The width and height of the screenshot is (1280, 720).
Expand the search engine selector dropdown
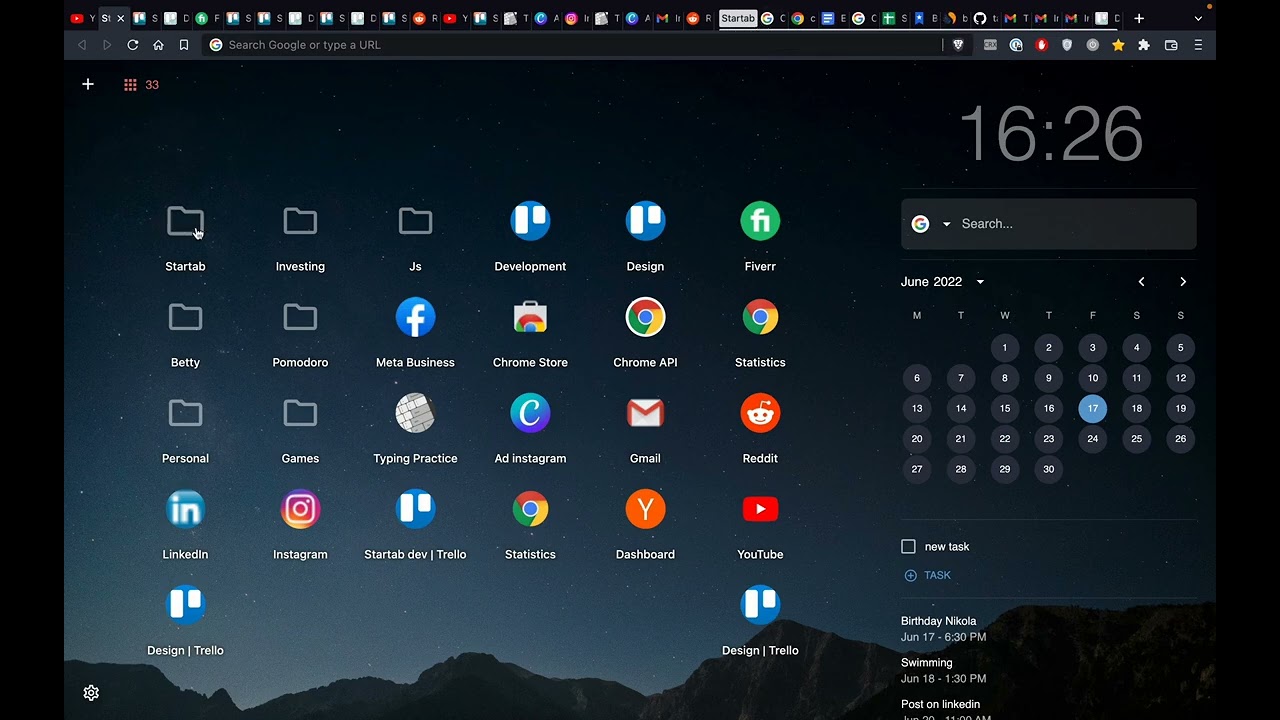pyautogui.click(x=946, y=224)
